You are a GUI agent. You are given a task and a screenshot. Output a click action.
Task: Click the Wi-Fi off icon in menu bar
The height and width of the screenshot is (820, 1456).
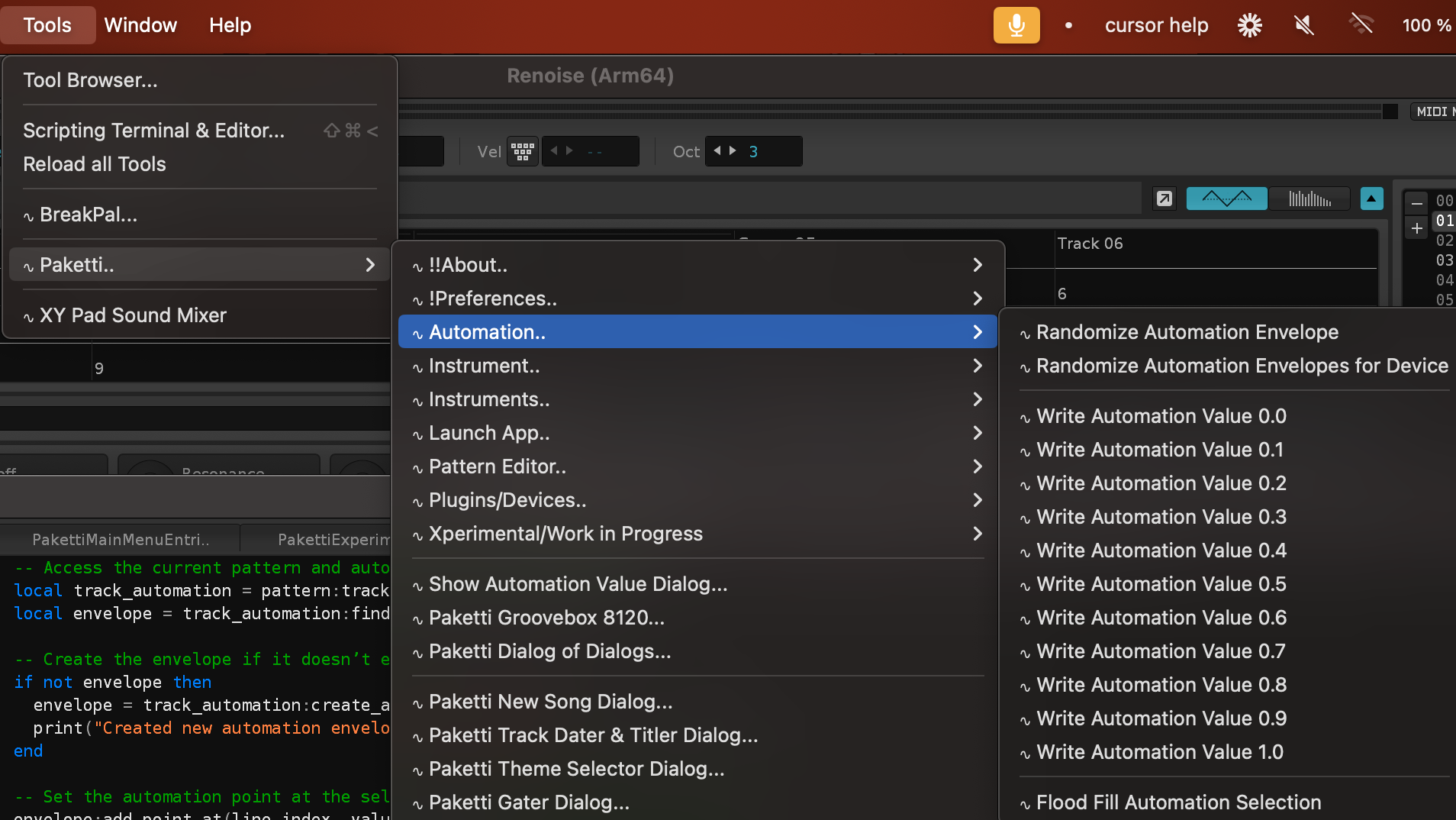coord(1361,25)
